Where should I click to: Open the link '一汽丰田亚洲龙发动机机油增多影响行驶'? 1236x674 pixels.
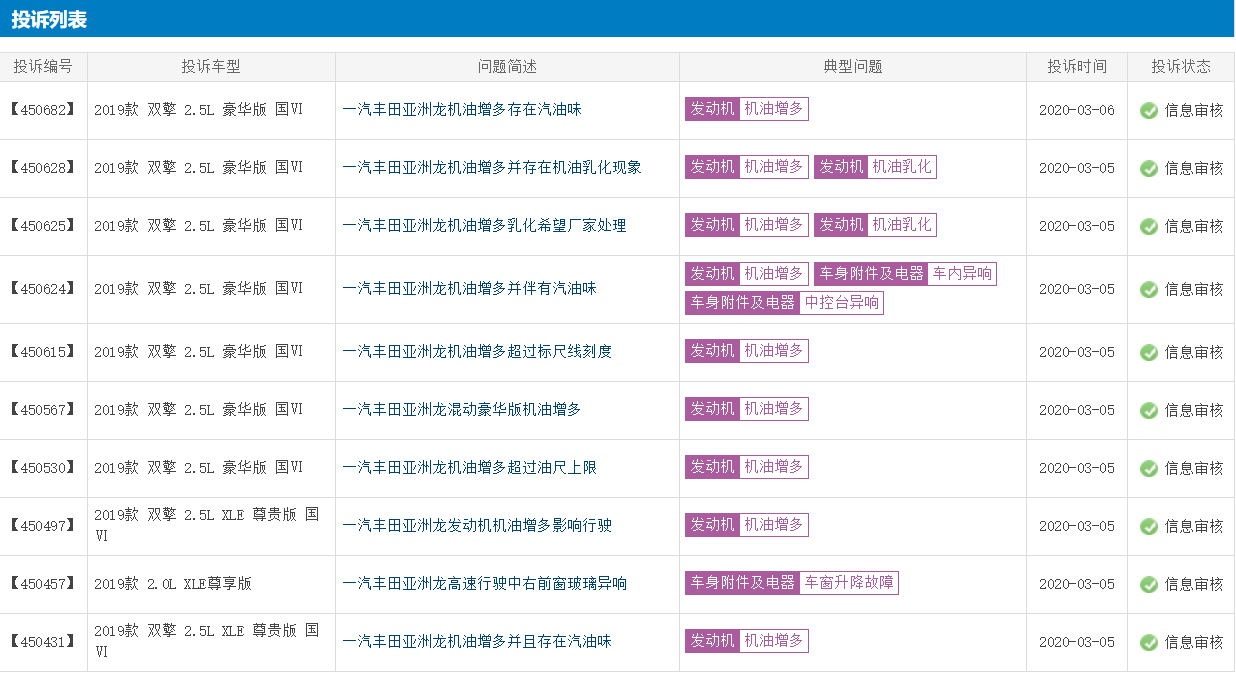point(477,526)
